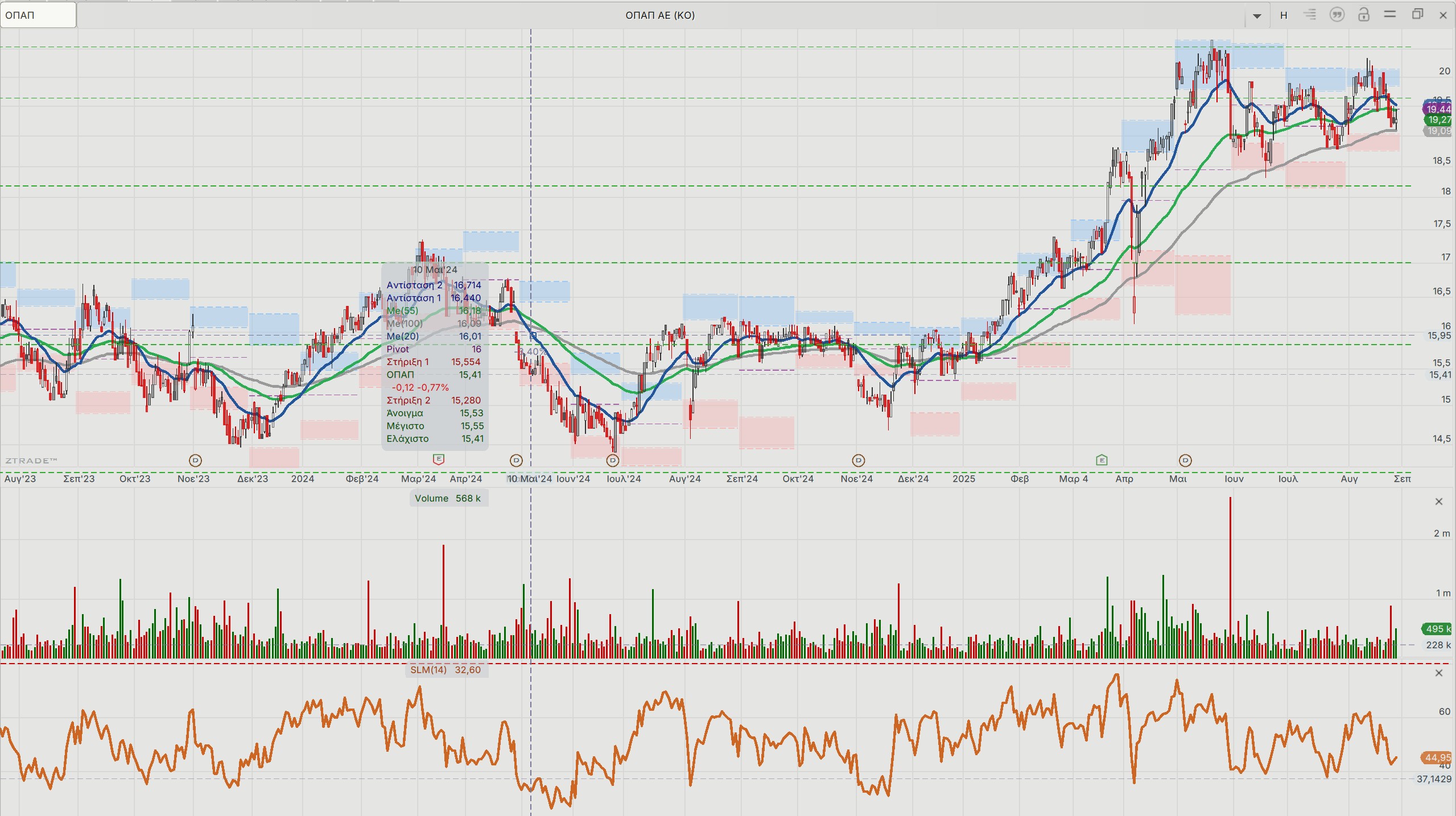Click the 20 price scale label

(1445, 71)
